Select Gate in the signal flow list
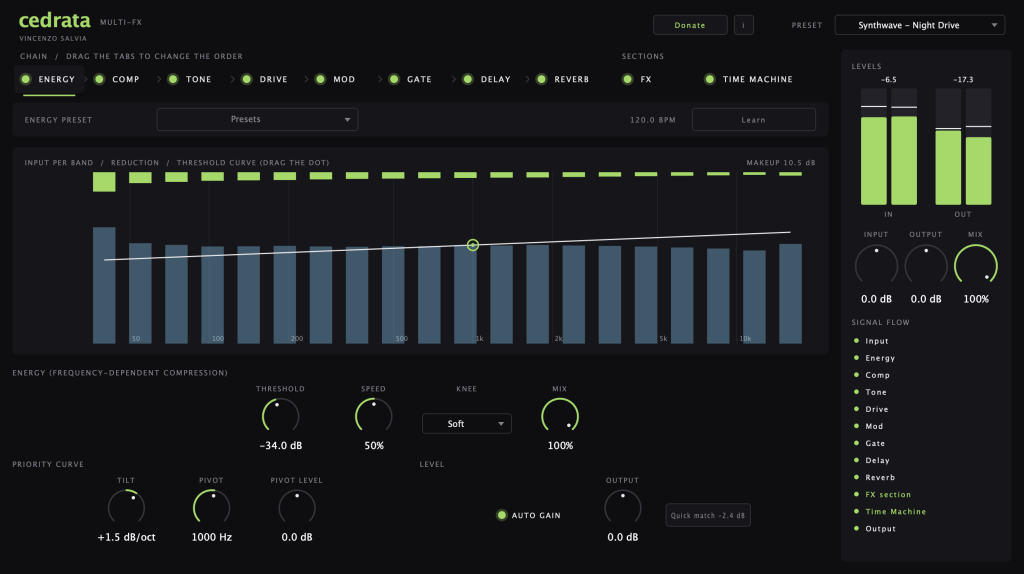The width and height of the screenshot is (1024, 574). tap(875, 443)
